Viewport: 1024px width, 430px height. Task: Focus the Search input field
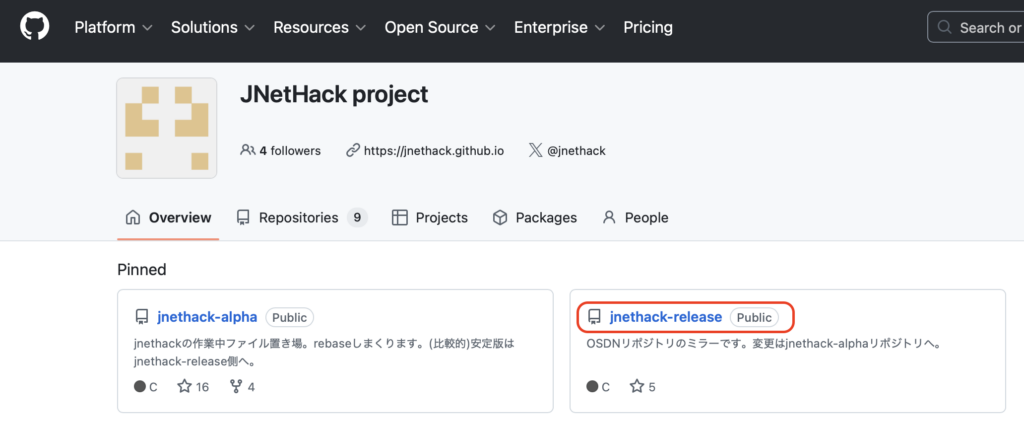(x=980, y=27)
